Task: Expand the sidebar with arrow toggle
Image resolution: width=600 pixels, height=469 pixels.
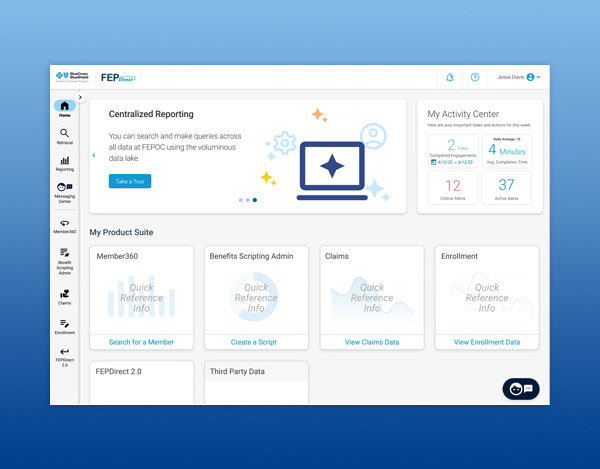Action: [80, 97]
